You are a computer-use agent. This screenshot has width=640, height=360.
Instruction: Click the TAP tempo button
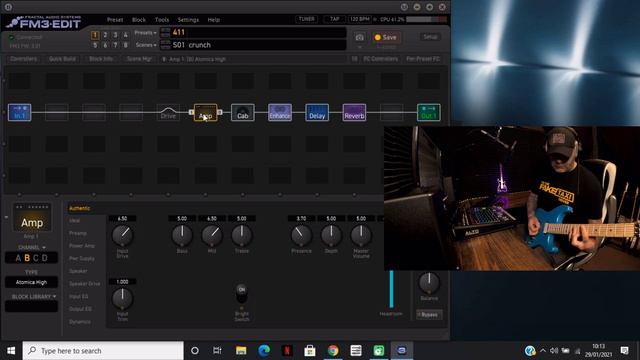coord(335,19)
